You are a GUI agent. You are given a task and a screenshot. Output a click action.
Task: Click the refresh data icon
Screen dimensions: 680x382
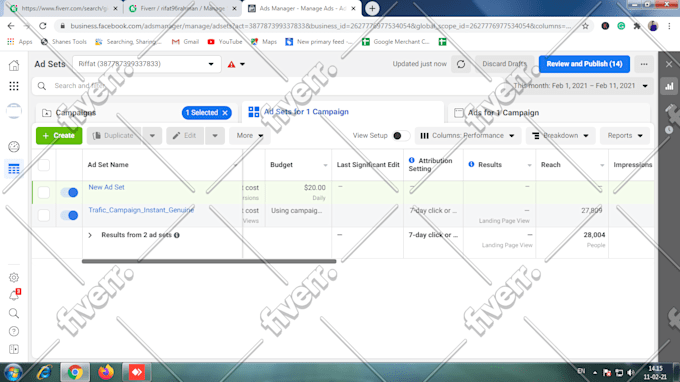461,64
